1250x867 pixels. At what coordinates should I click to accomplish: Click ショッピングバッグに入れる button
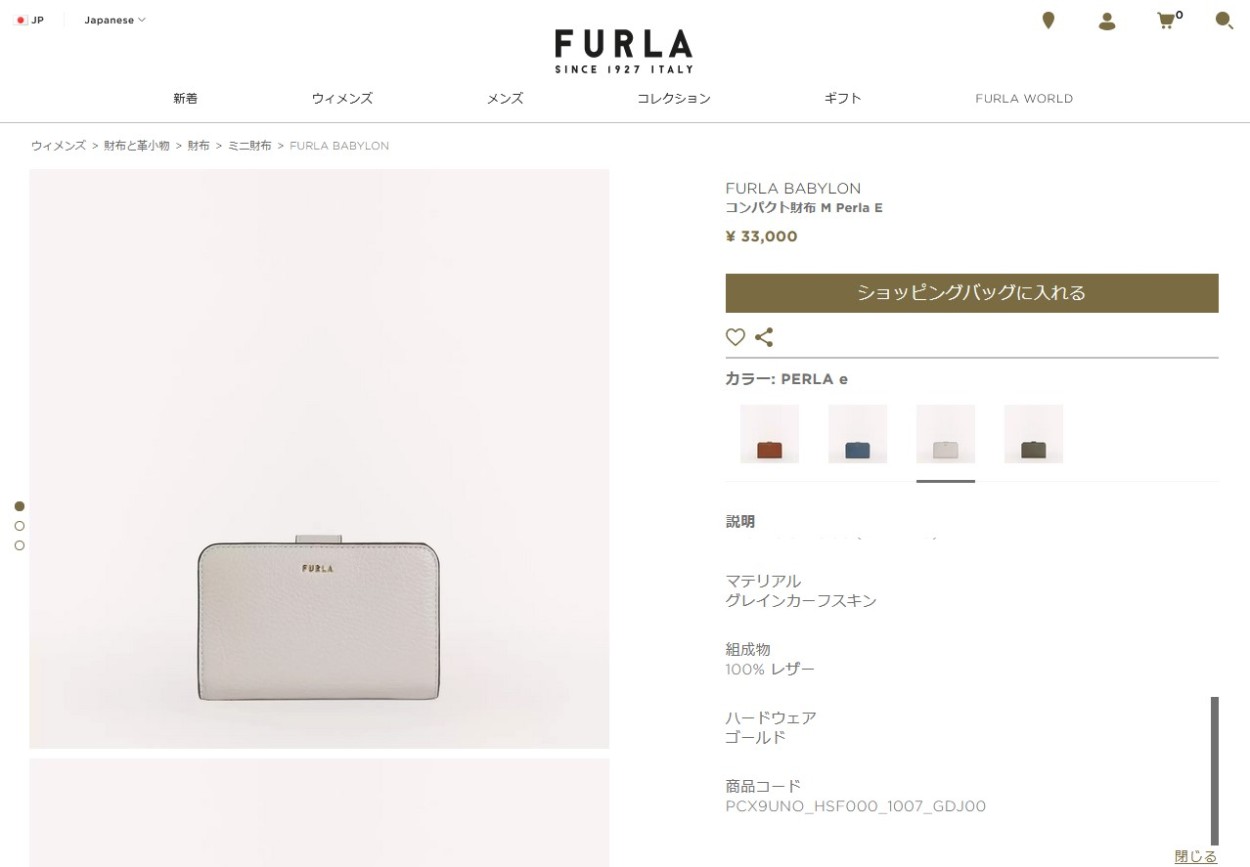click(x=972, y=293)
